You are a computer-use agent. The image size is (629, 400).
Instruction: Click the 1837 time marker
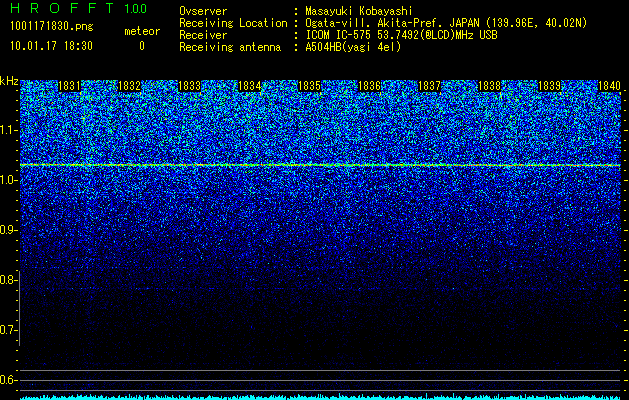[430, 86]
